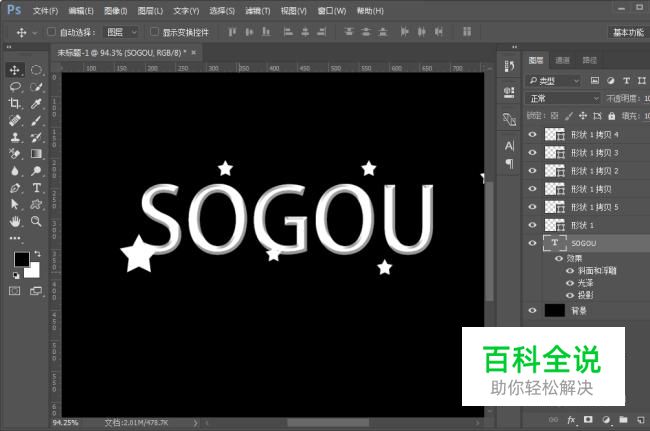This screenshot has width=650, height=431.
Task: Select the Path Selection tool
Action: (15, 204)
